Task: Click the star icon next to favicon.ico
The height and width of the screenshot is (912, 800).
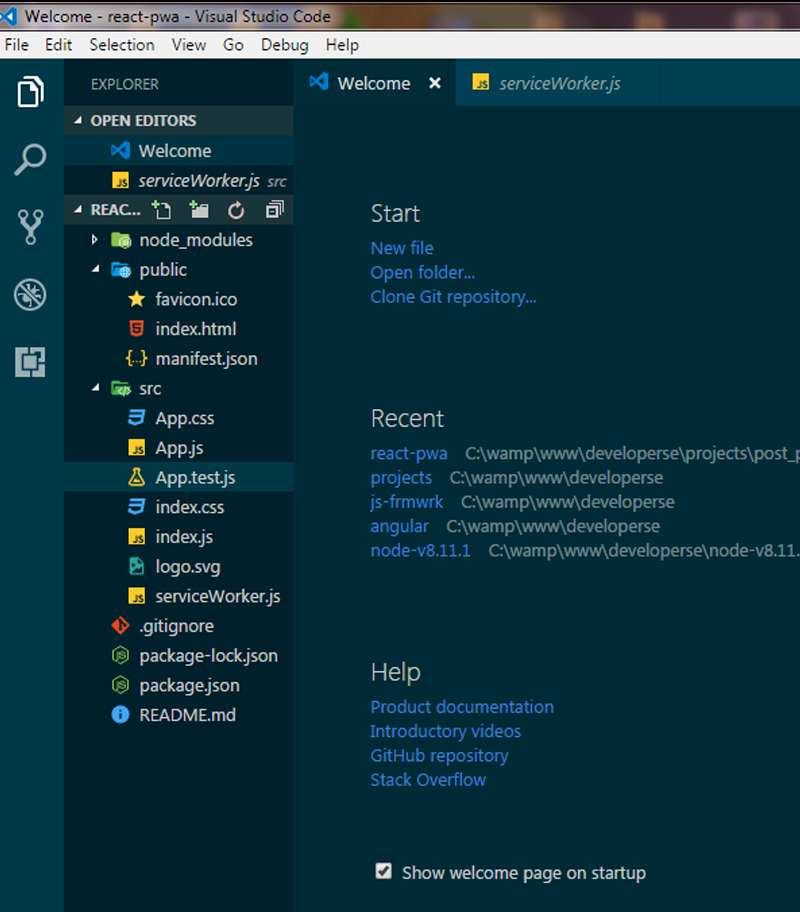Action: pyautogui.click(x=137, y=299)
